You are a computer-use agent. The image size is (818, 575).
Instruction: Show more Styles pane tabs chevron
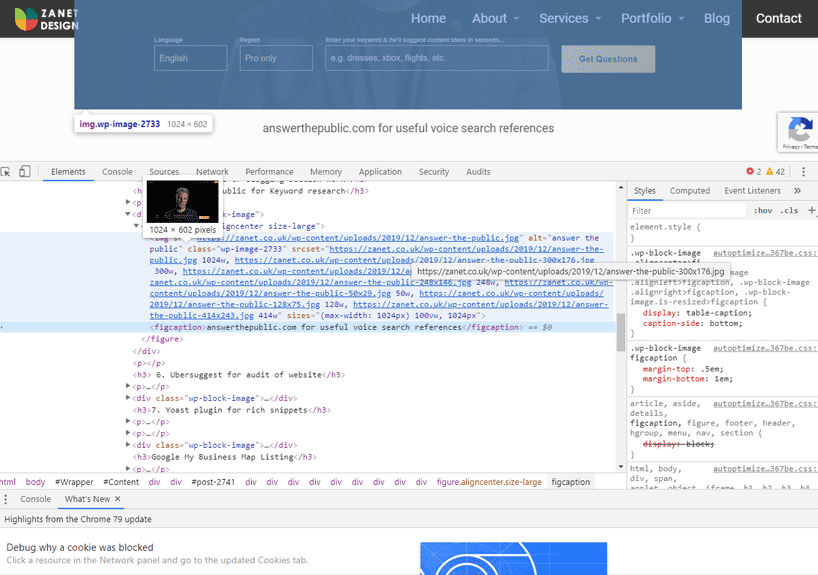coord(797,190)
